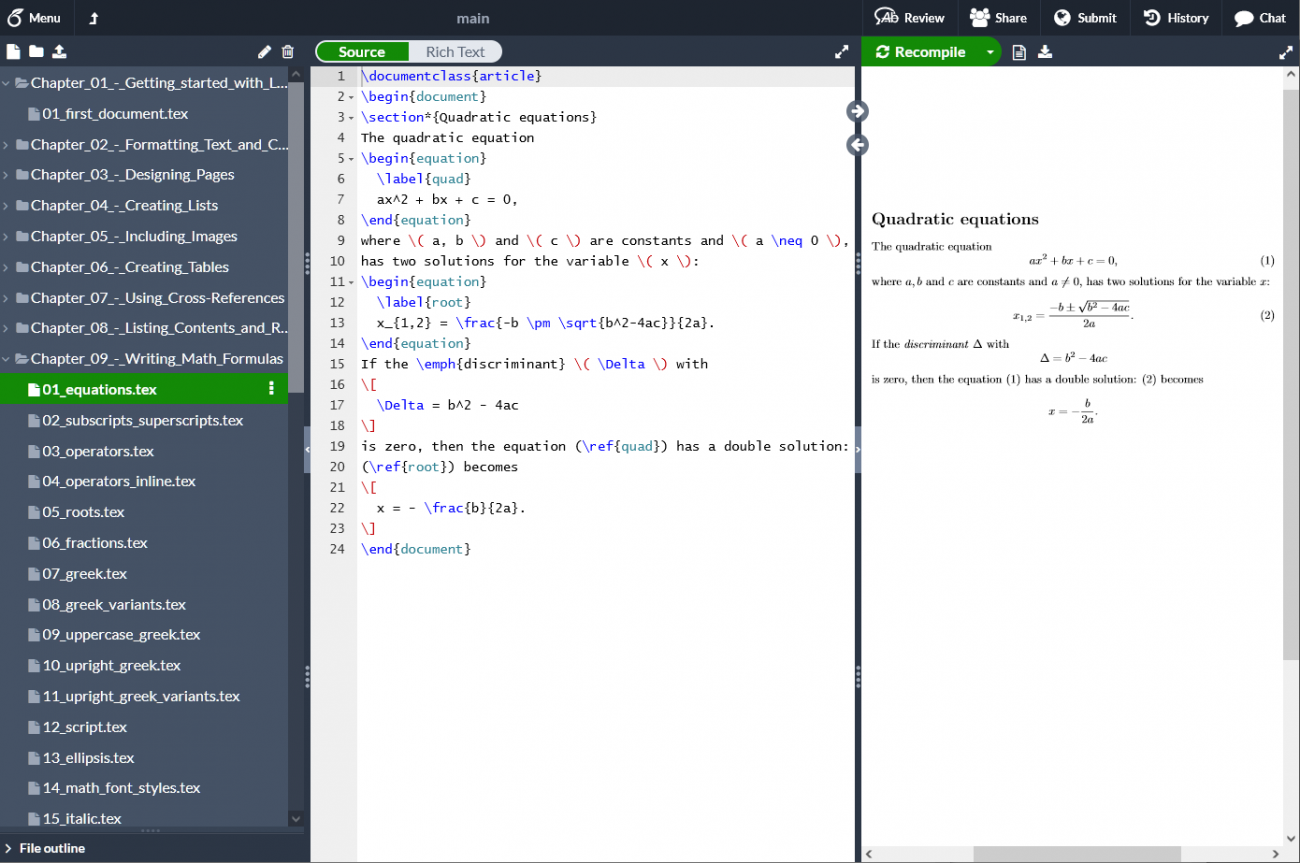Jump from code to PDF location

tap(857, 111)
